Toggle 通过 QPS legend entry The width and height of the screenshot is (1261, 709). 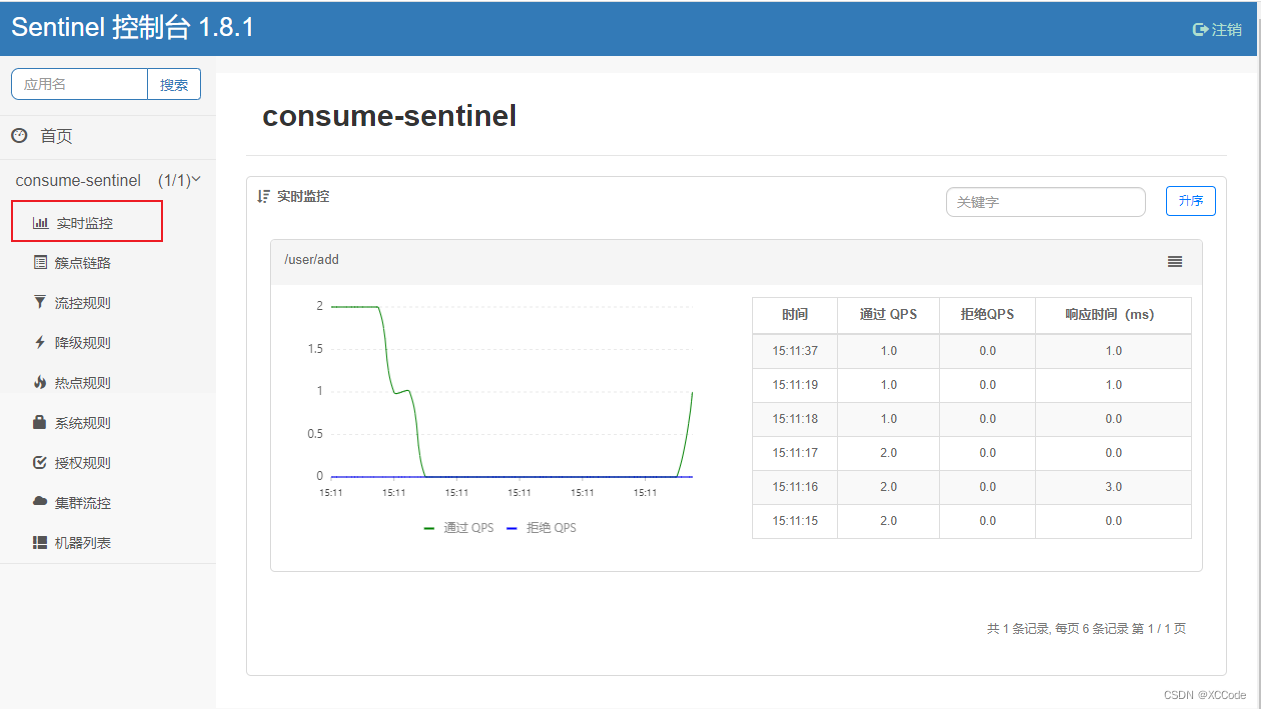459,527
